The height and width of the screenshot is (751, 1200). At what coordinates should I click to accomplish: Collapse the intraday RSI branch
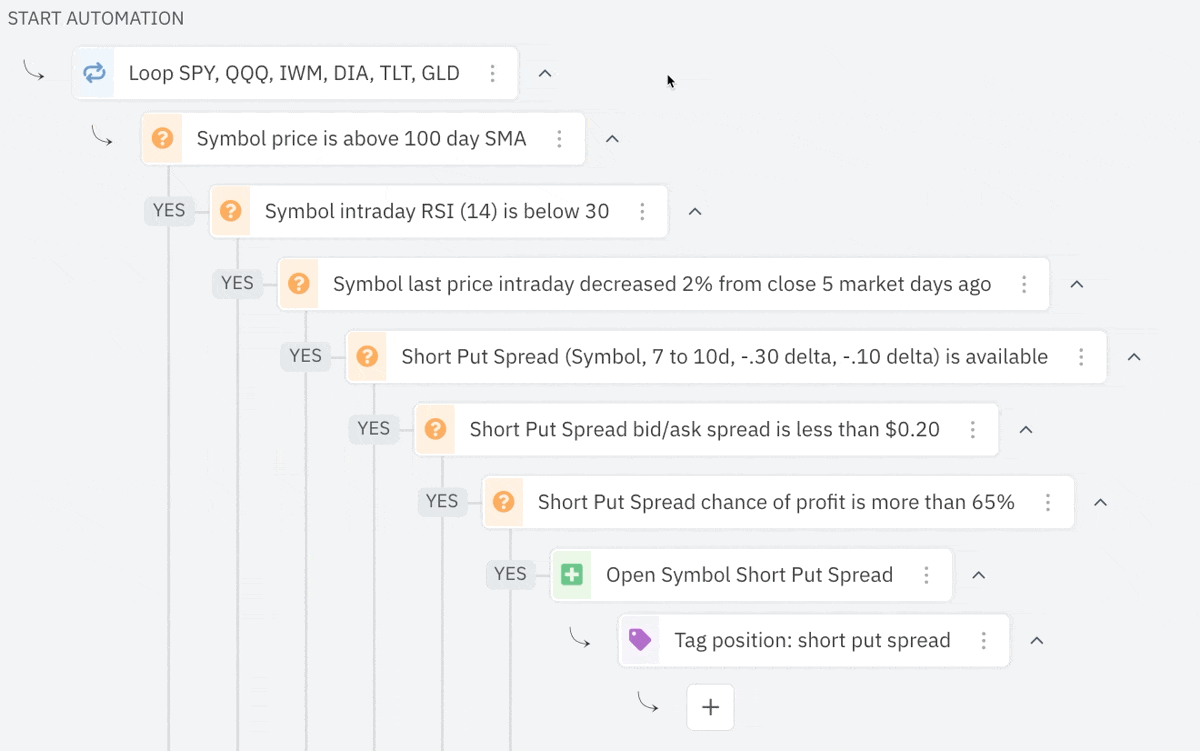[695, 211]
